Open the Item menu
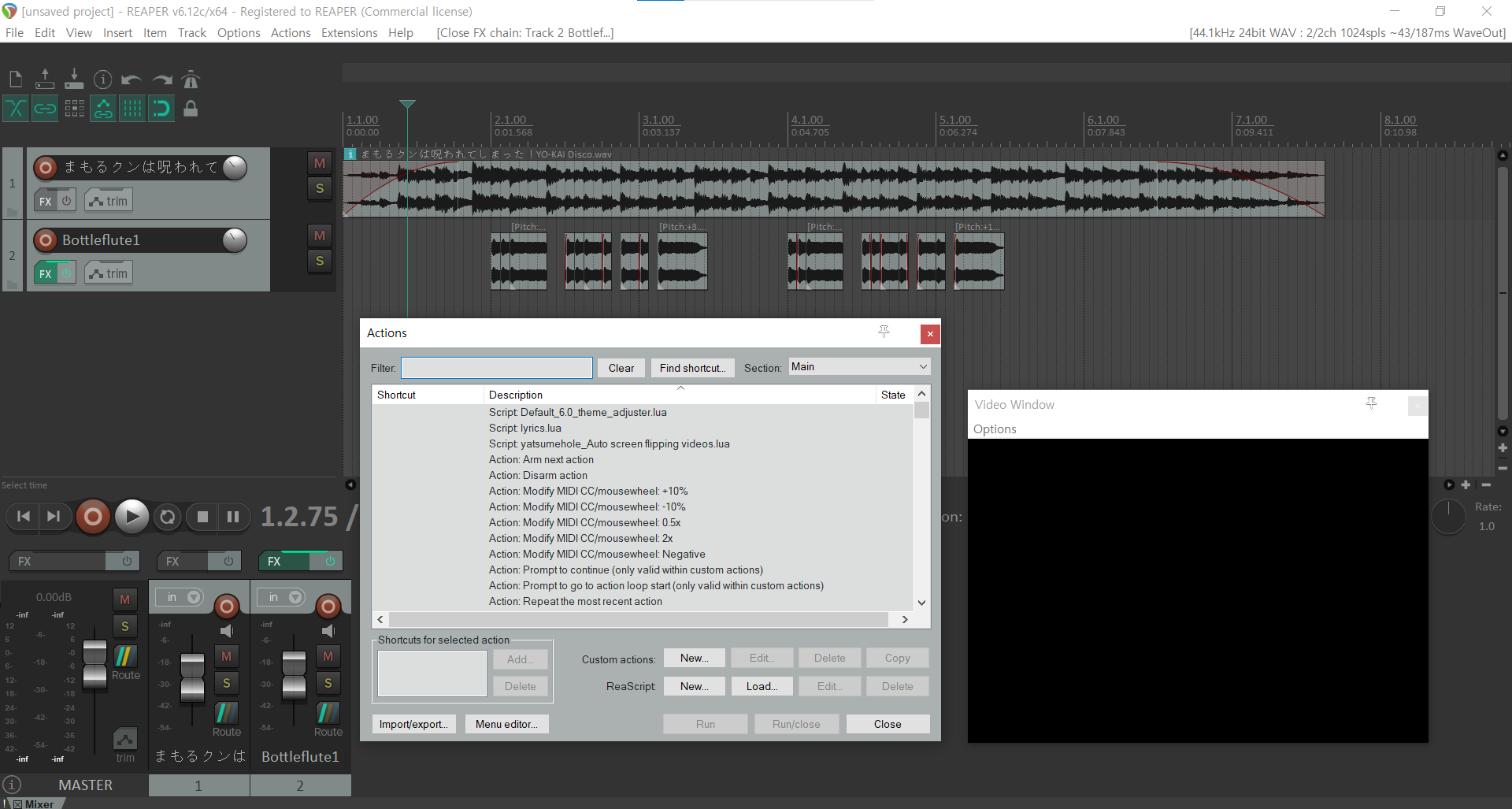This screenshot has width=1512, height=809. tap(155, 33)
